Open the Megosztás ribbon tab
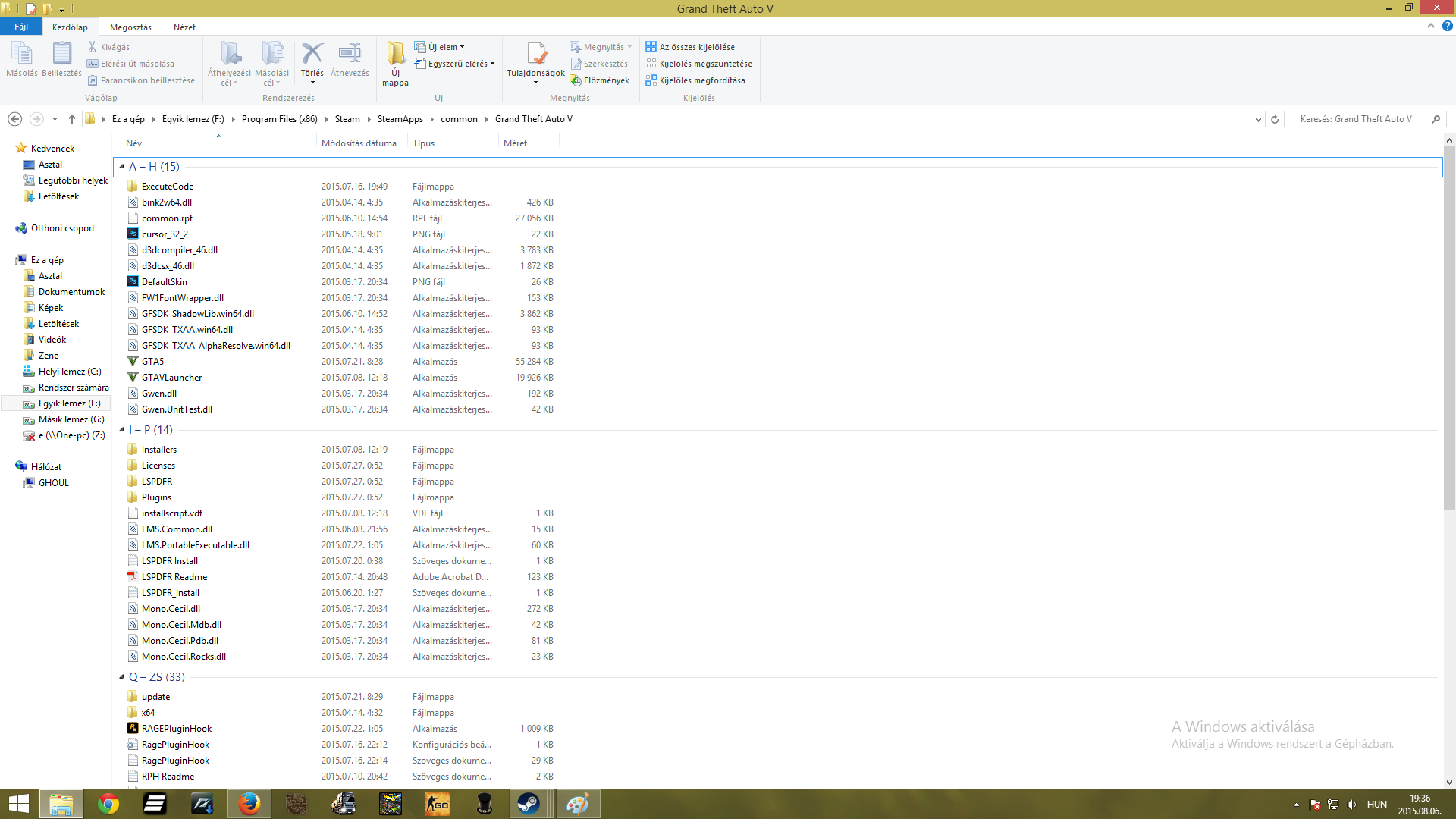1456x819 pixels. click(x=130, y=27)
